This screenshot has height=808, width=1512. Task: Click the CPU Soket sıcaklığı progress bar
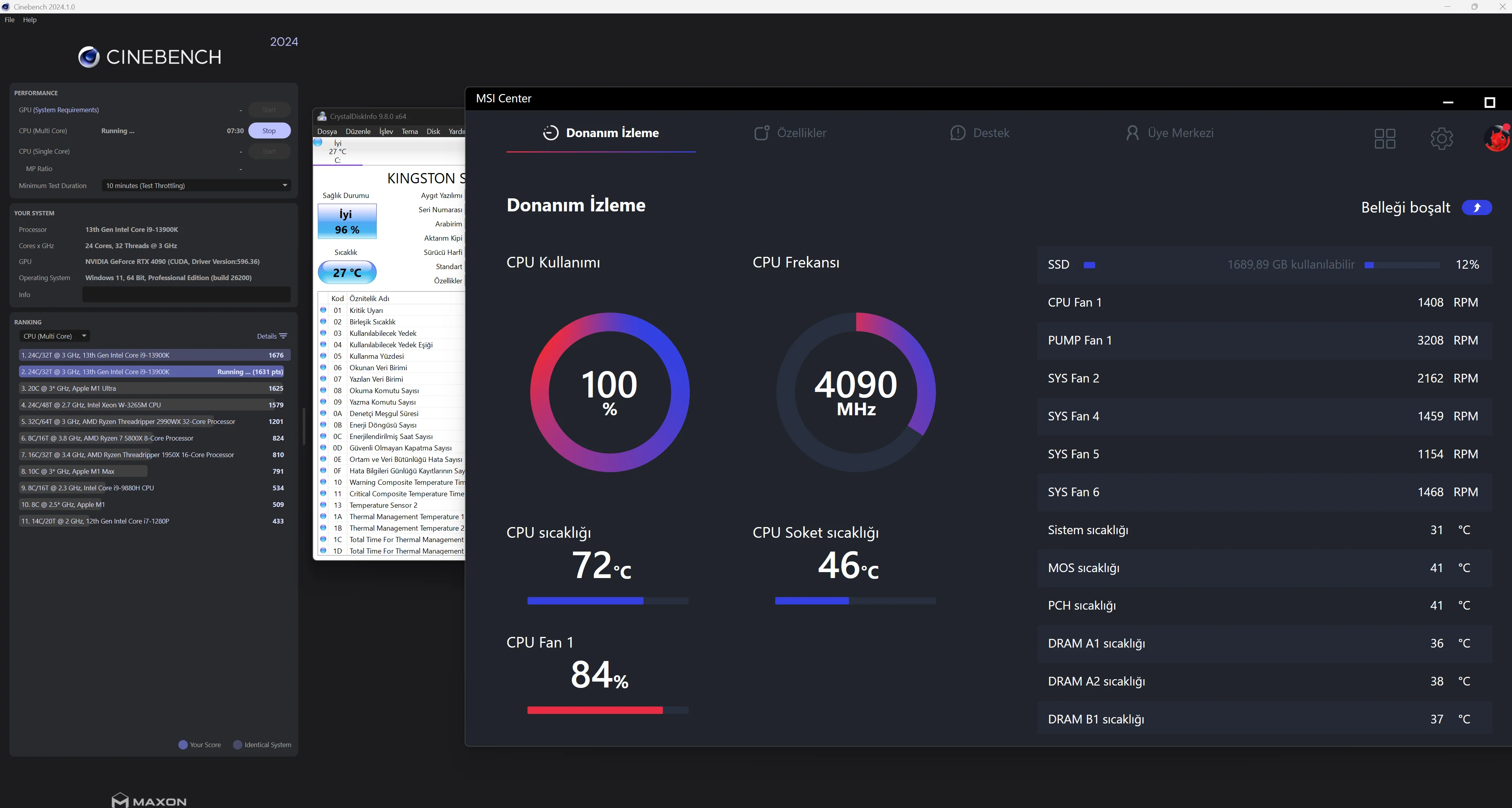[855, 601]
